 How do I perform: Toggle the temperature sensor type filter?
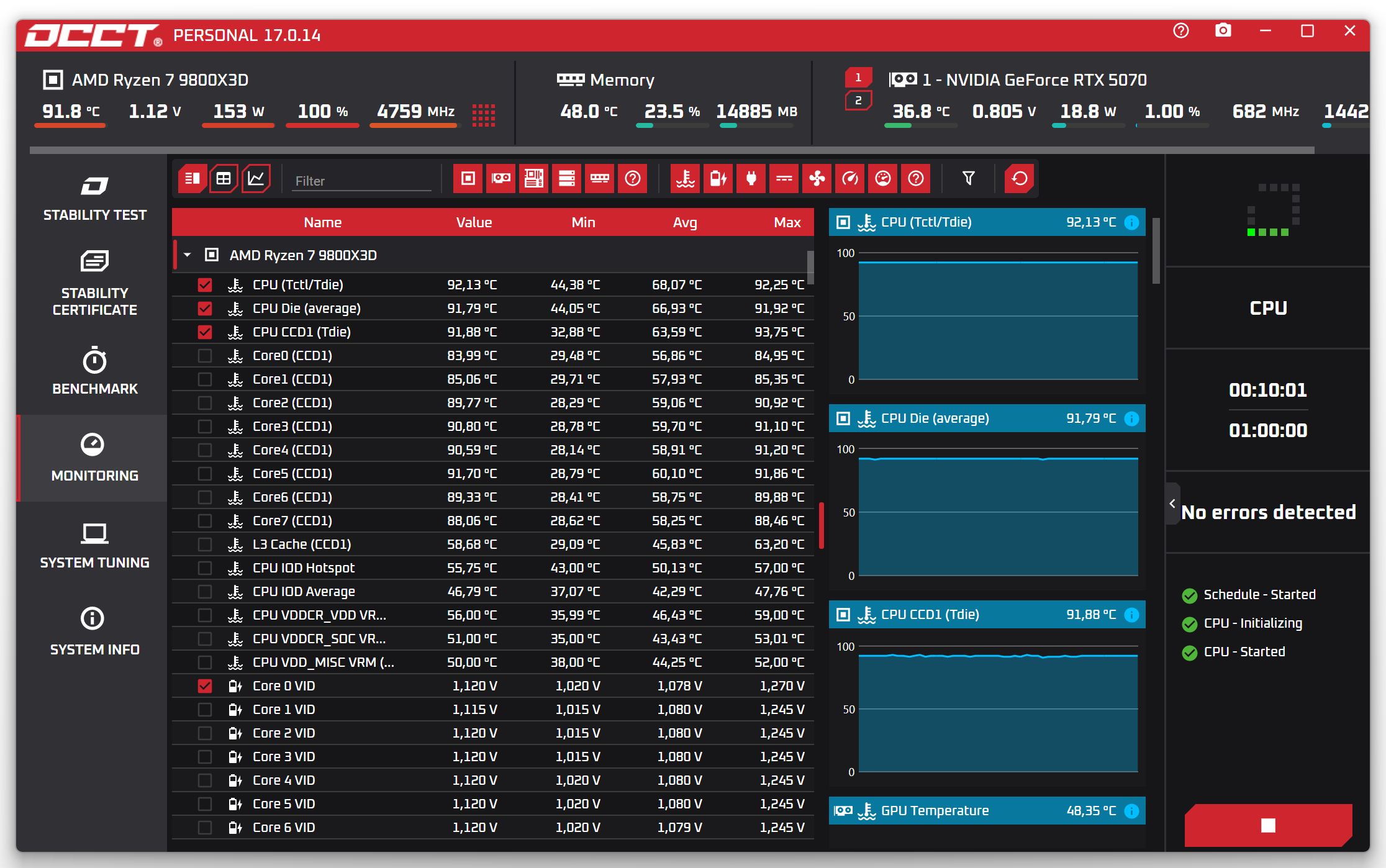coord(686,179)
